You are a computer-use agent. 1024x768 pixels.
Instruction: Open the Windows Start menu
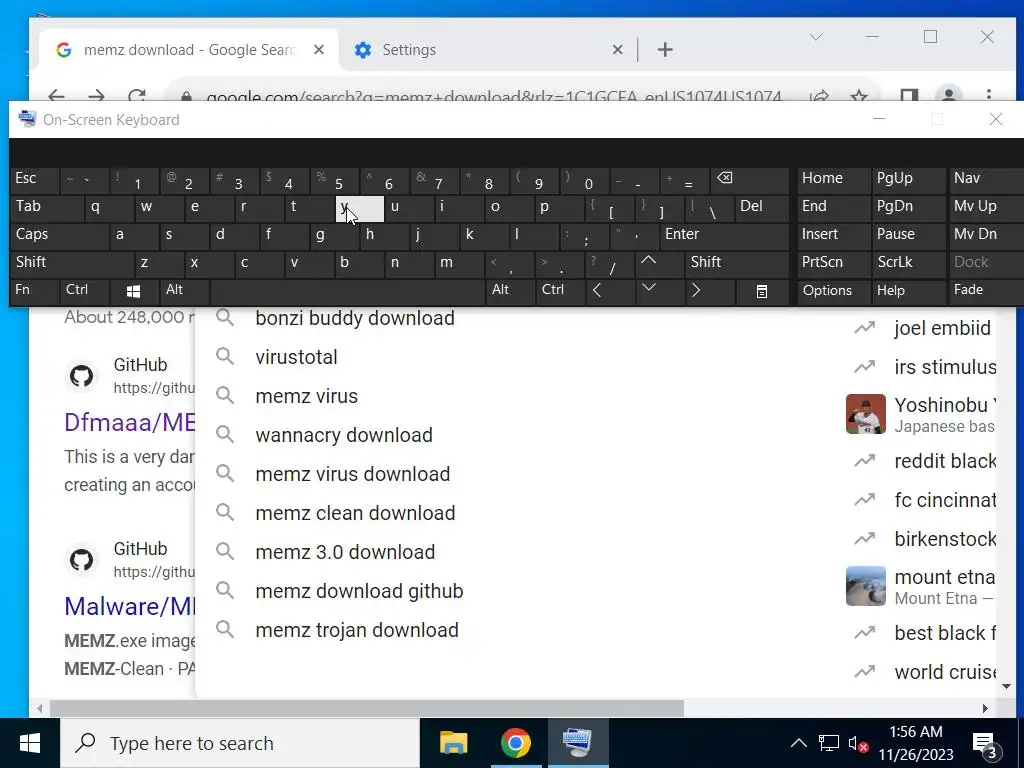click(x=30, y=743)
